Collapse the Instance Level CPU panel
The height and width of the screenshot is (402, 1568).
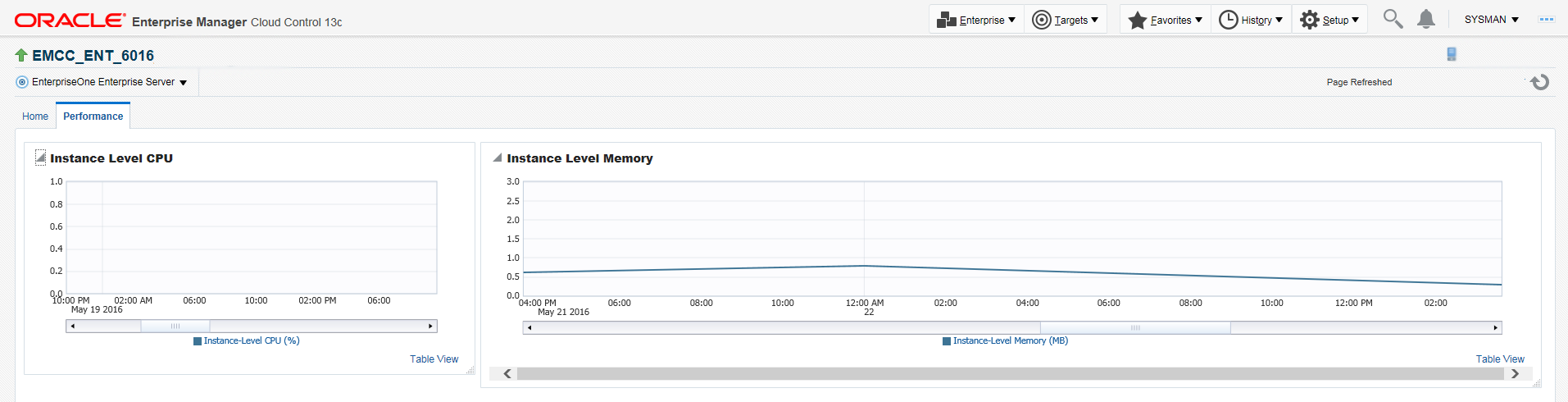click(40, 158)
